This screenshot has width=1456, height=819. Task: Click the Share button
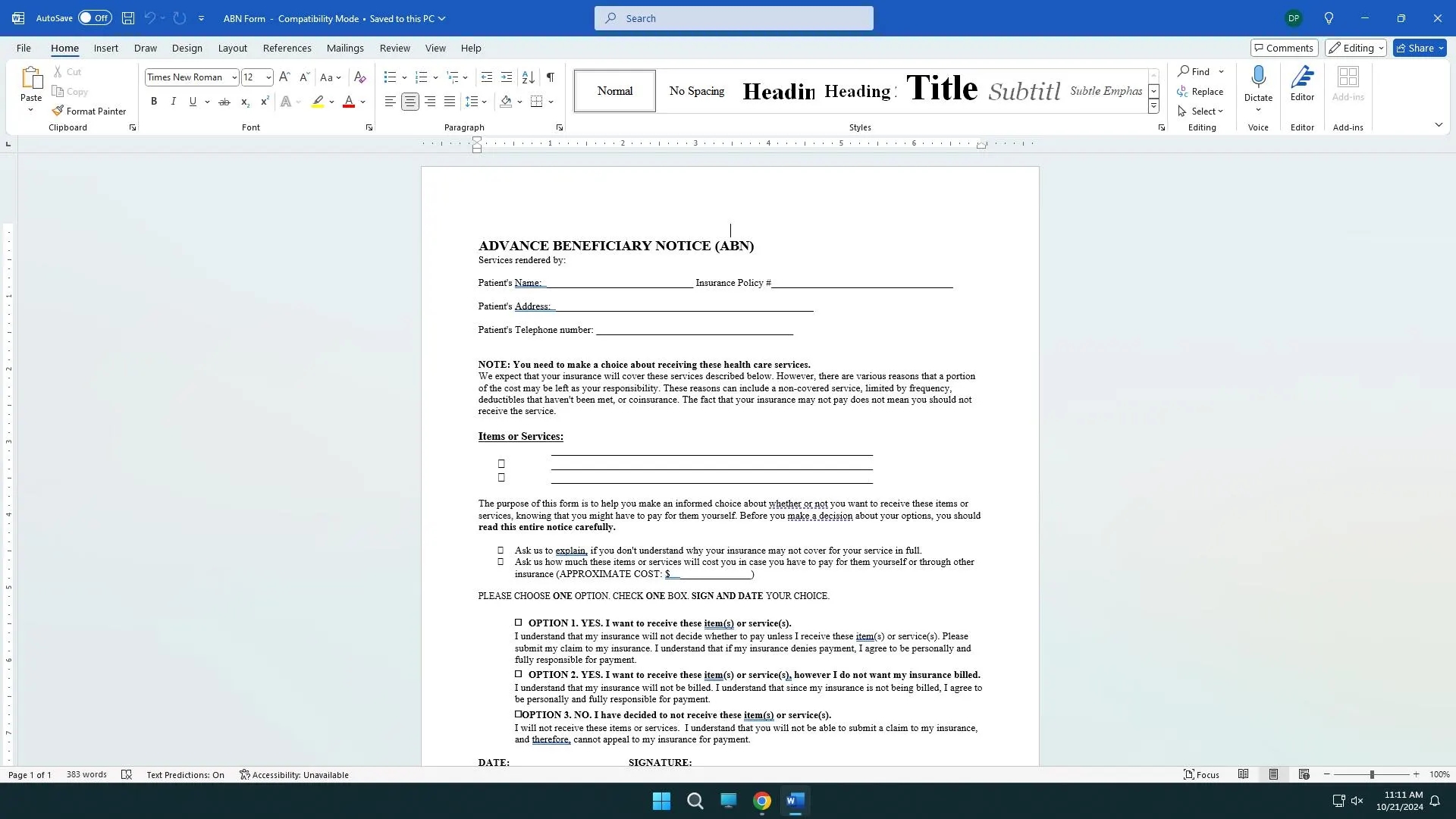click(x=1420, y=48)
